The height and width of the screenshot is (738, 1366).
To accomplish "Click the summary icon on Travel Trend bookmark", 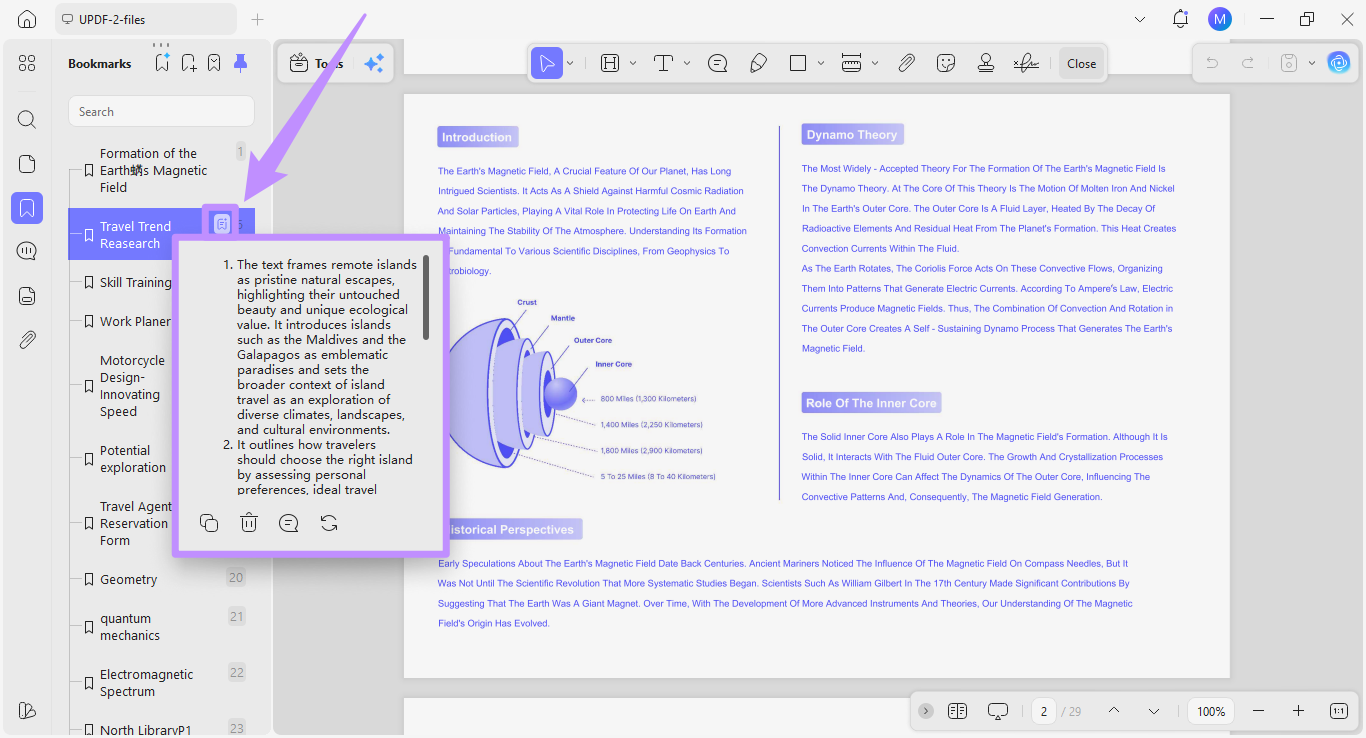I will coord(222,224).
